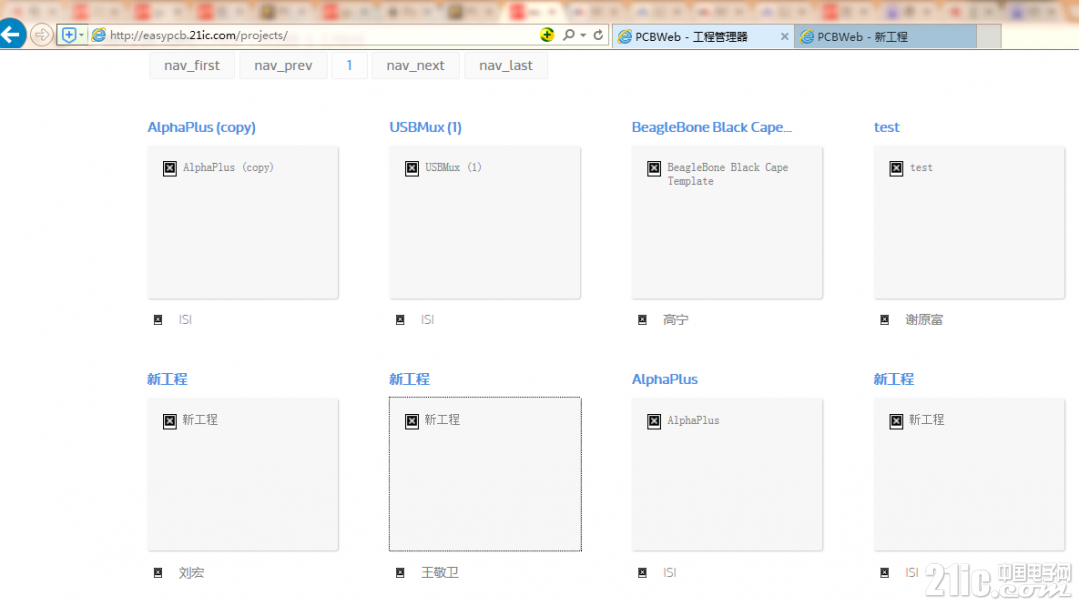Open the 新工程 title link above 刘宏
Viewport: 1079px width, 606px height.
click(167, 379)
